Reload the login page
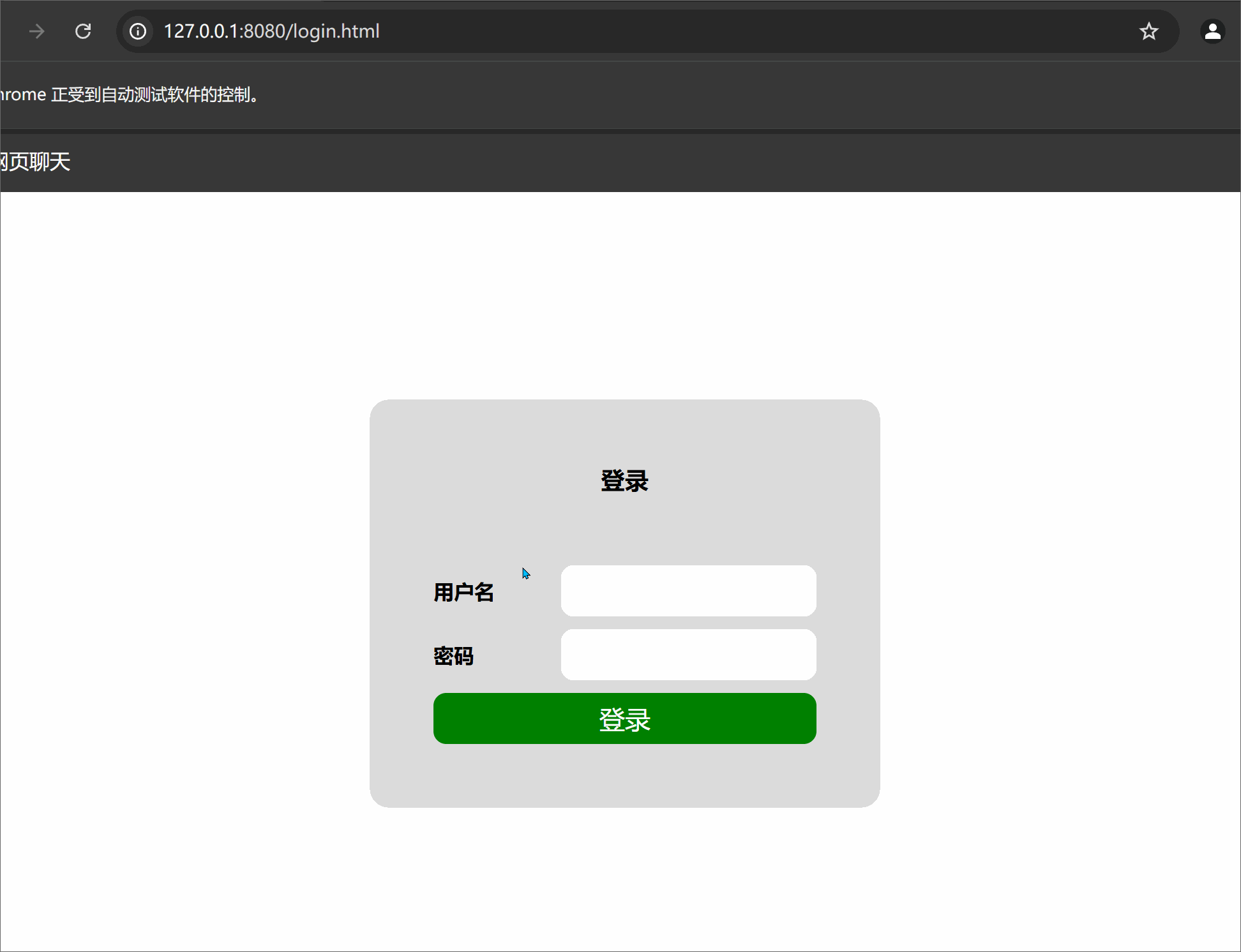Viewport: 1241px width, 952px height. [83, 31]
